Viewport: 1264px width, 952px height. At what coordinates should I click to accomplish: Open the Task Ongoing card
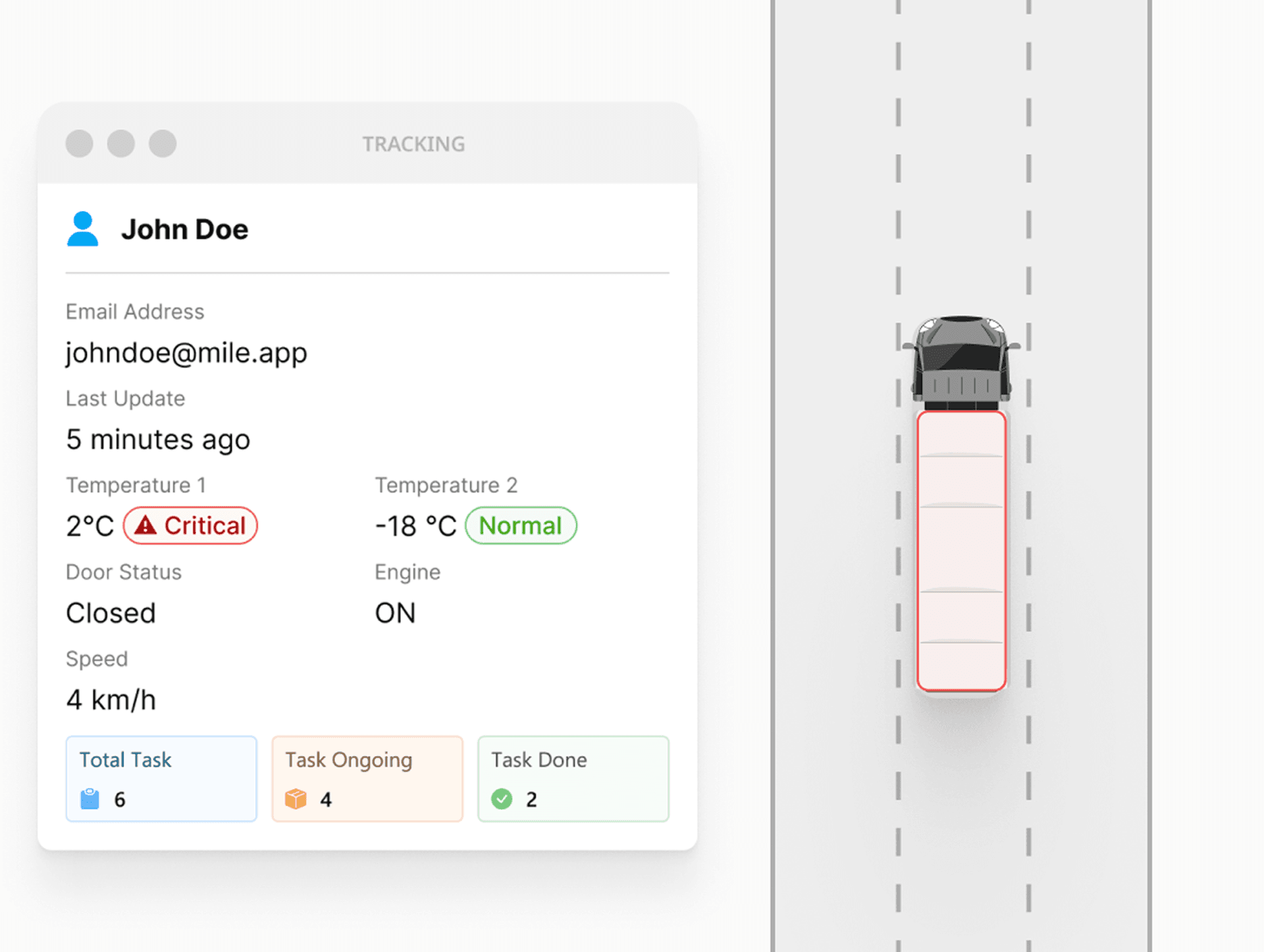tap(367, 778)
